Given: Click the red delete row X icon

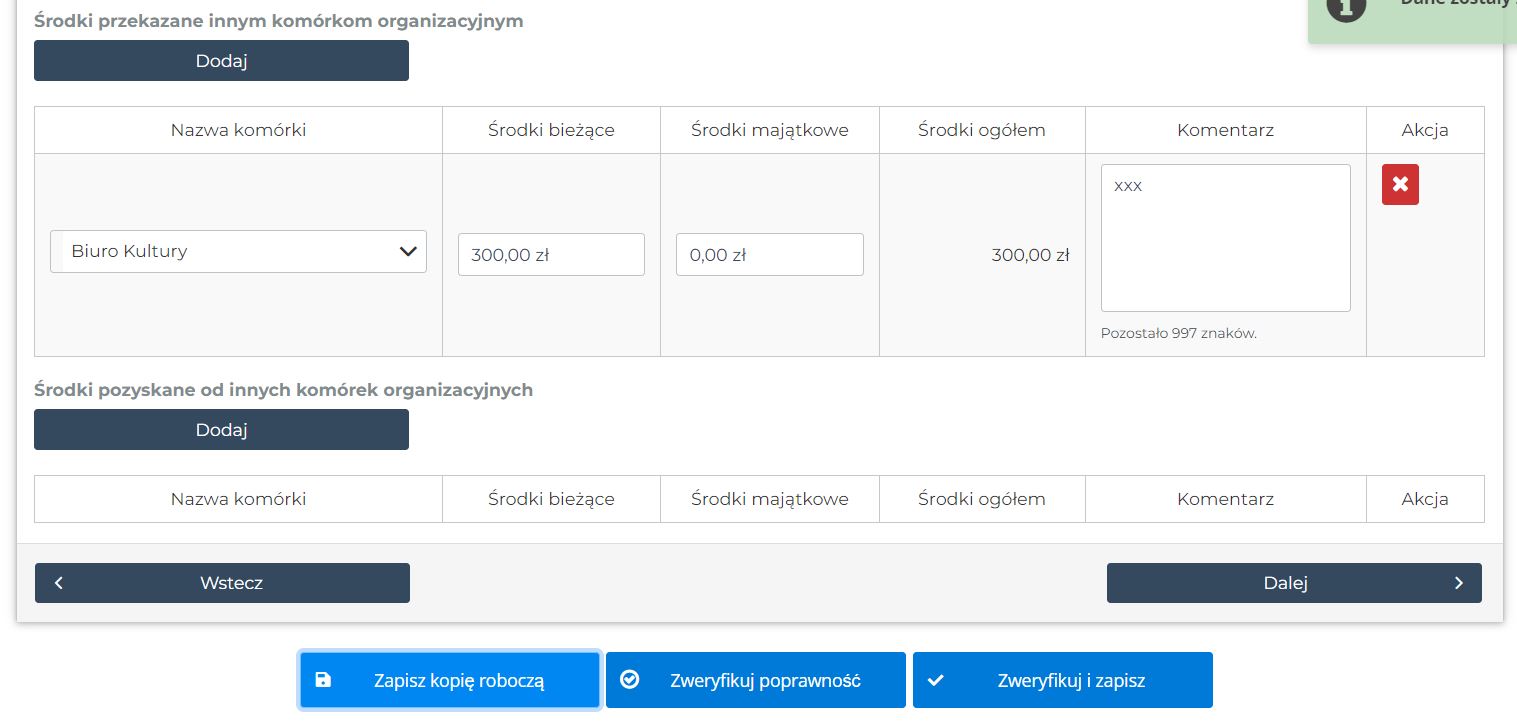Looking at the screenshot, I should point(1400,185).
